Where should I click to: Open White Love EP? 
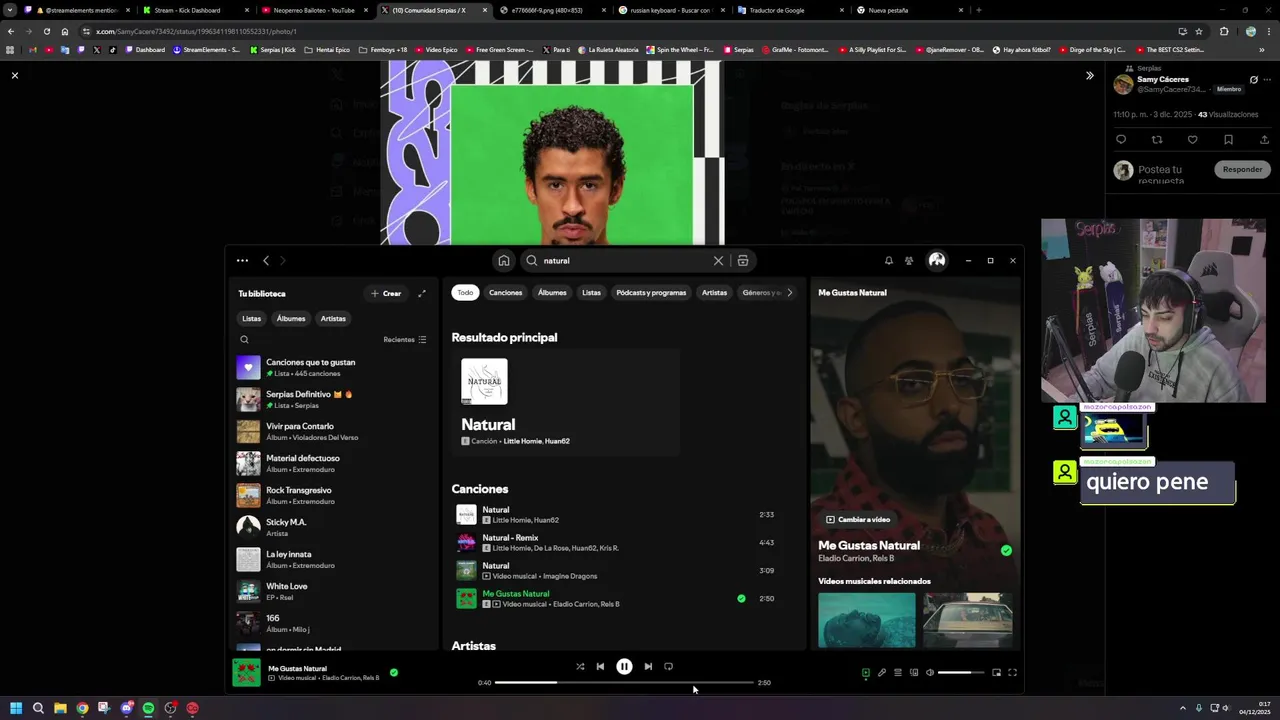(334, 591)
